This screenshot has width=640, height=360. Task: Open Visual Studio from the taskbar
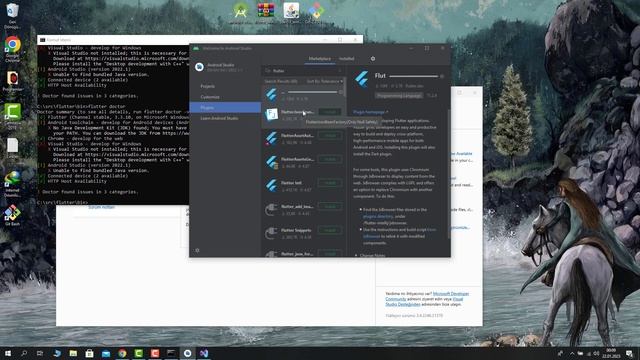204,353
